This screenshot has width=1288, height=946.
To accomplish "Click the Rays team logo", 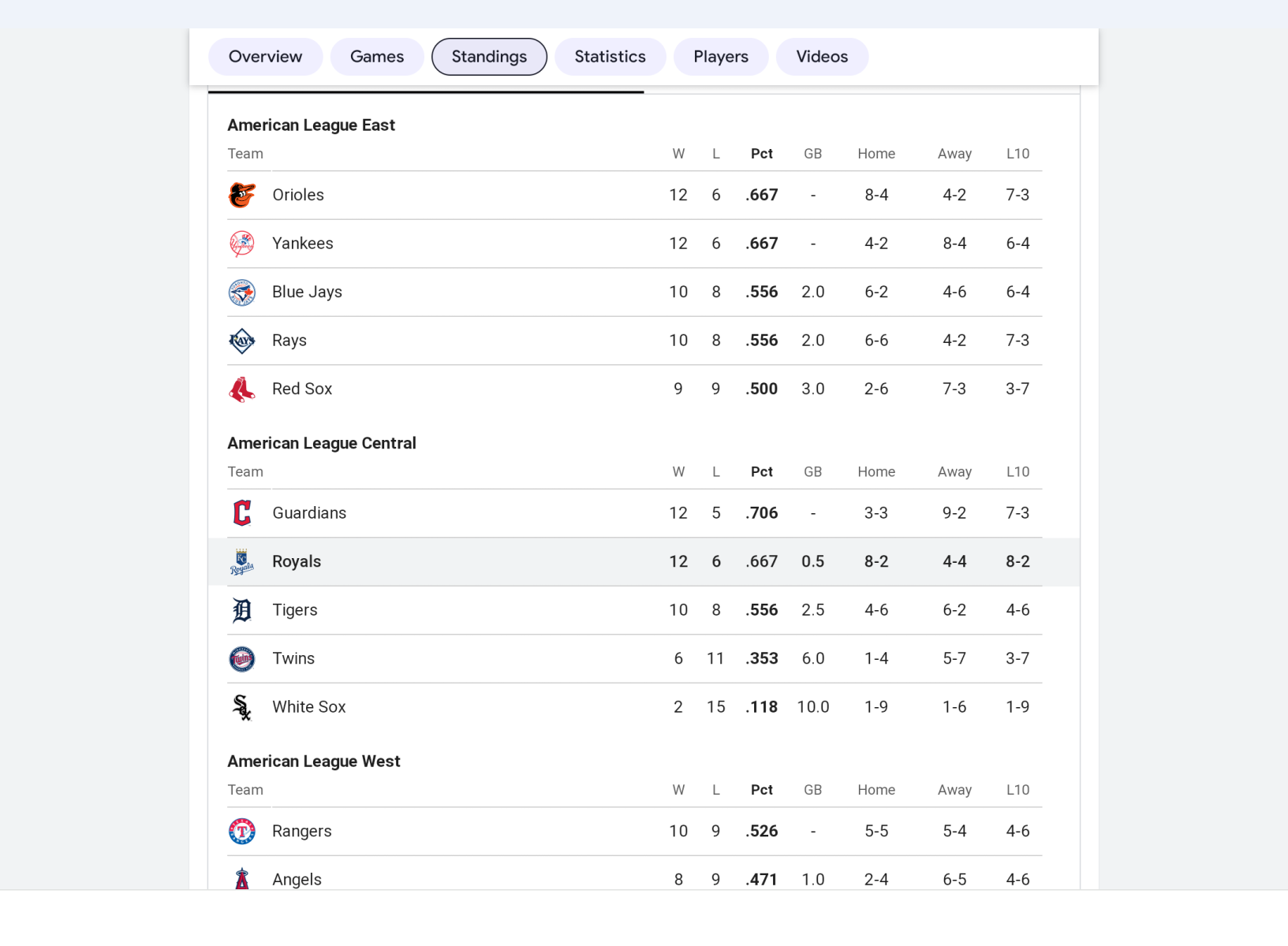I will [x=242, y=341].
